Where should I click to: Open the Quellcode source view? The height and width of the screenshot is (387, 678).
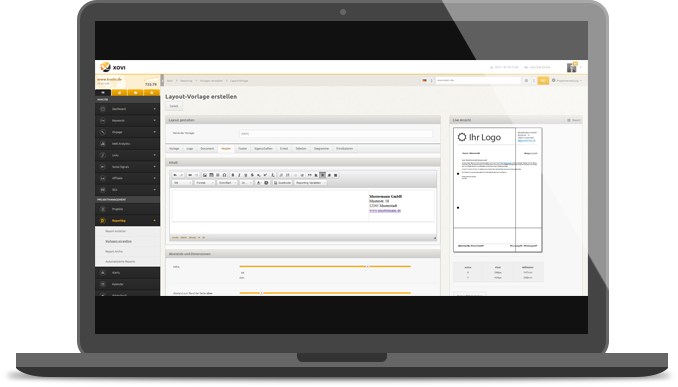click(x=282, y=183)
